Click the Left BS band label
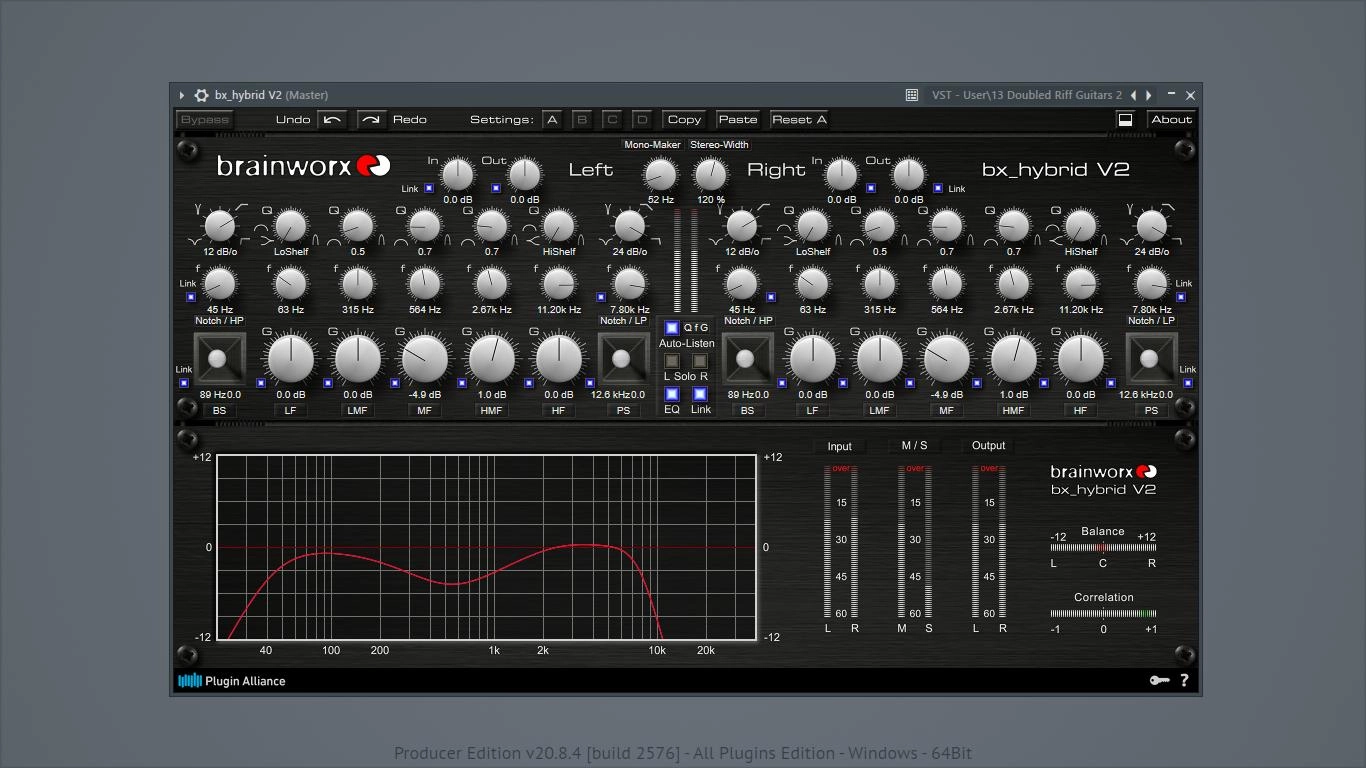 tap(219, 410)
